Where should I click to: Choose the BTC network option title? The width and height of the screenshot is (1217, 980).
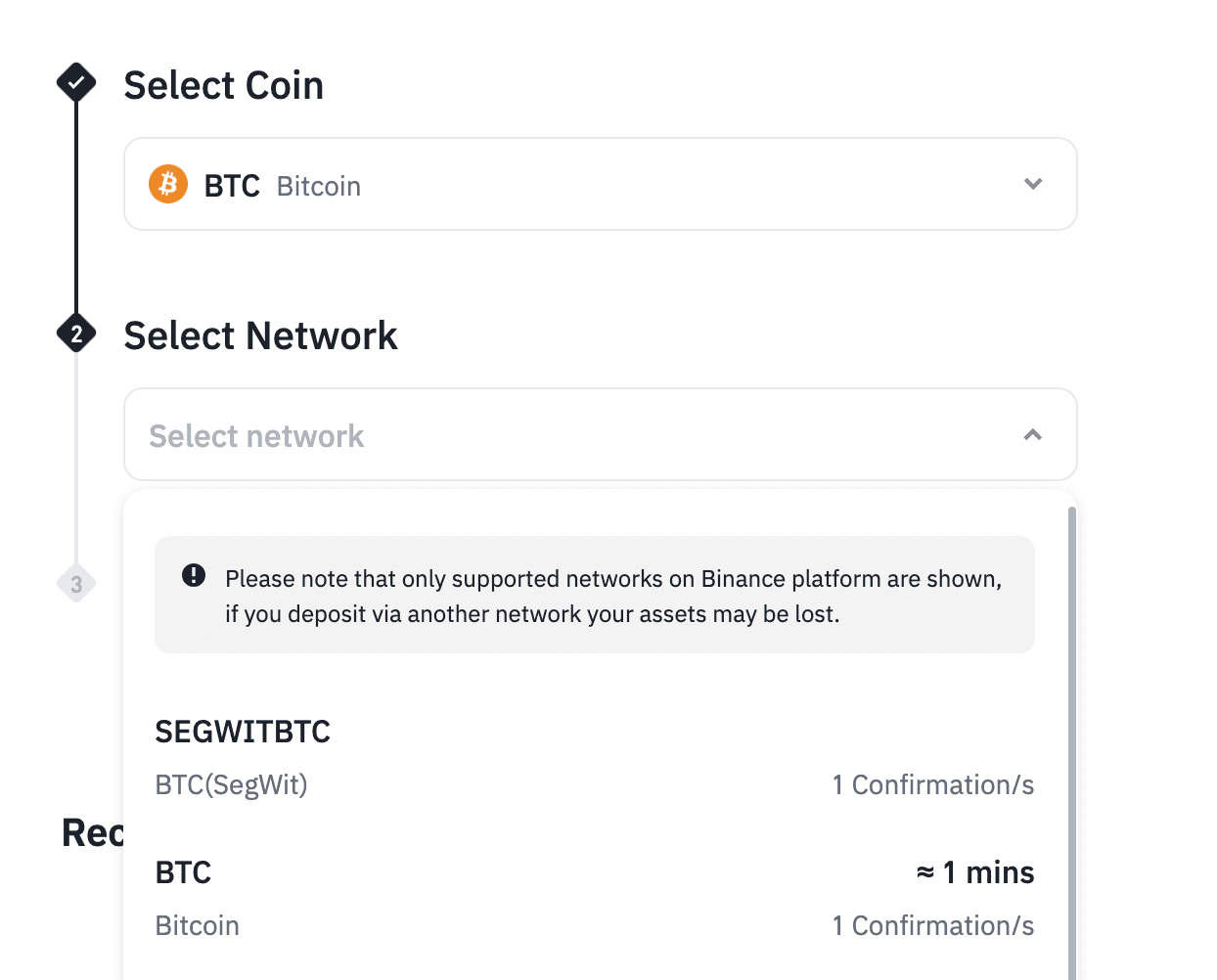[183, 872]
